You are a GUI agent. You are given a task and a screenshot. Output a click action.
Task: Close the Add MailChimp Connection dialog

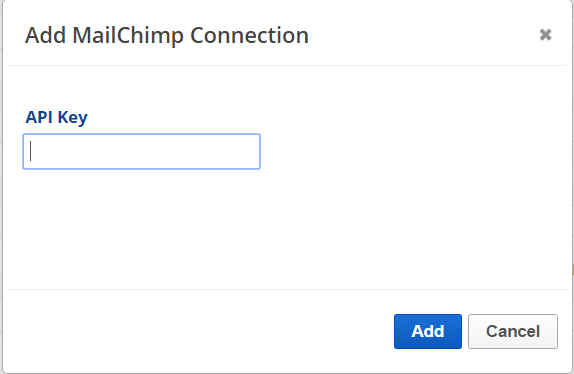click(545, 35)
